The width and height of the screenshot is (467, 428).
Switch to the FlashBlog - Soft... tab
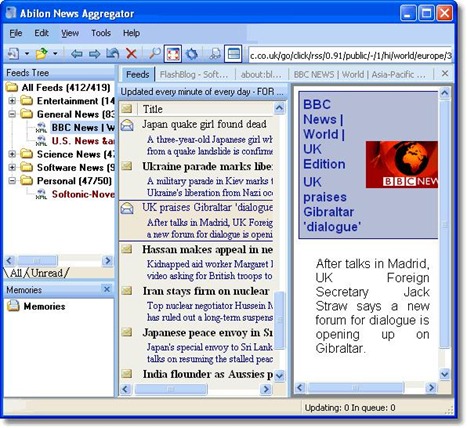tap(194, 74)
